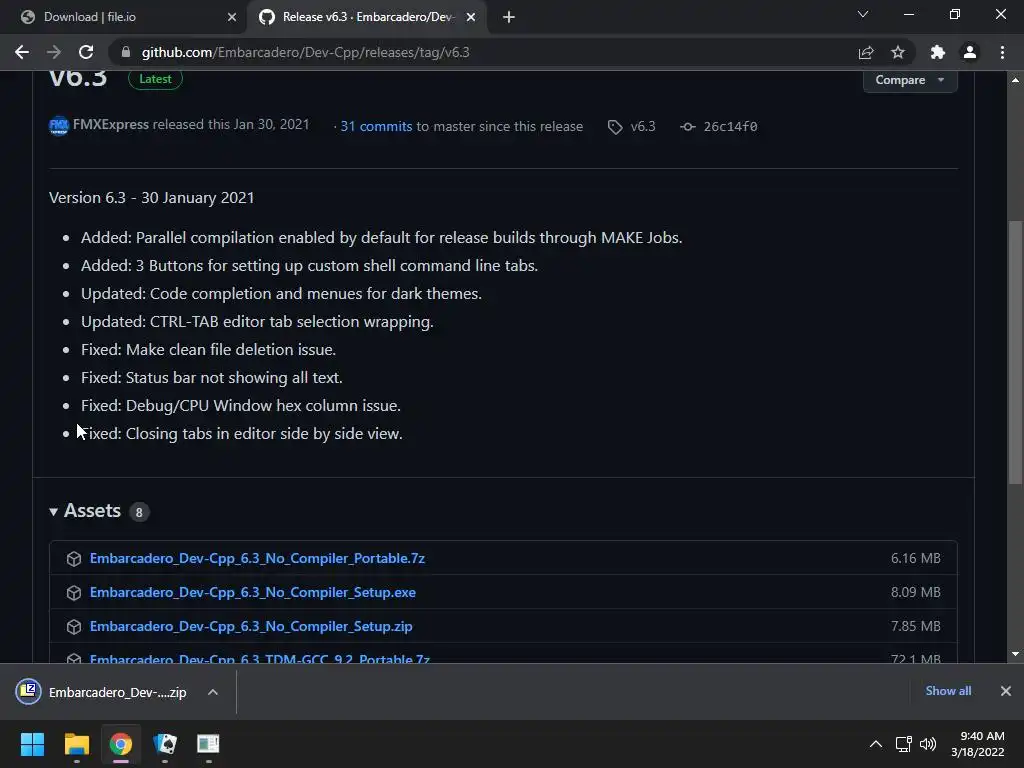Open the tab search chevron in title bar
Image resolution: width=1024 pixels, height=768 pixels.
(863, 14)
